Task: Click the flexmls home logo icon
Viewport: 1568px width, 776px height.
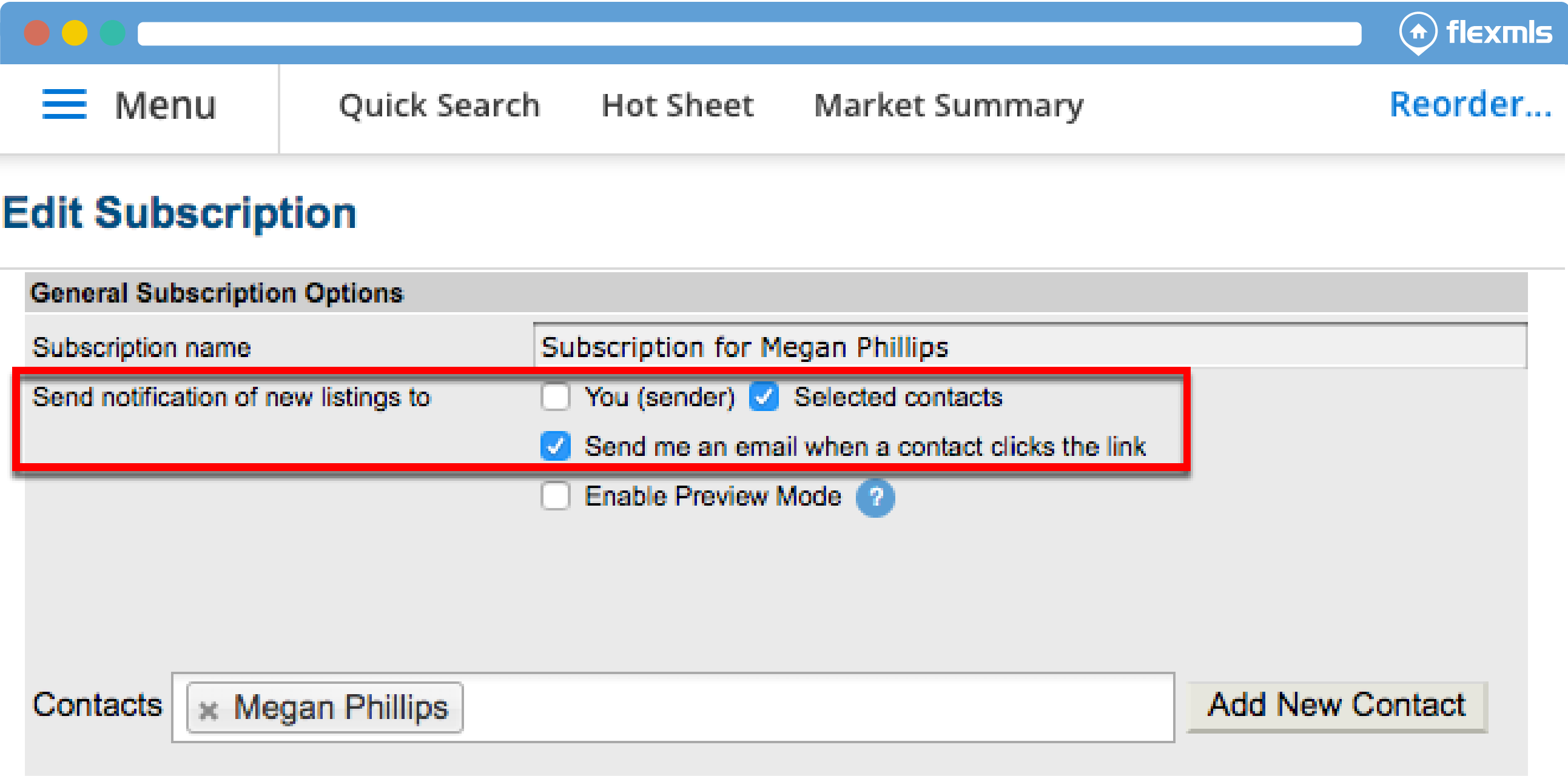Action: (x=1418, y=32)
